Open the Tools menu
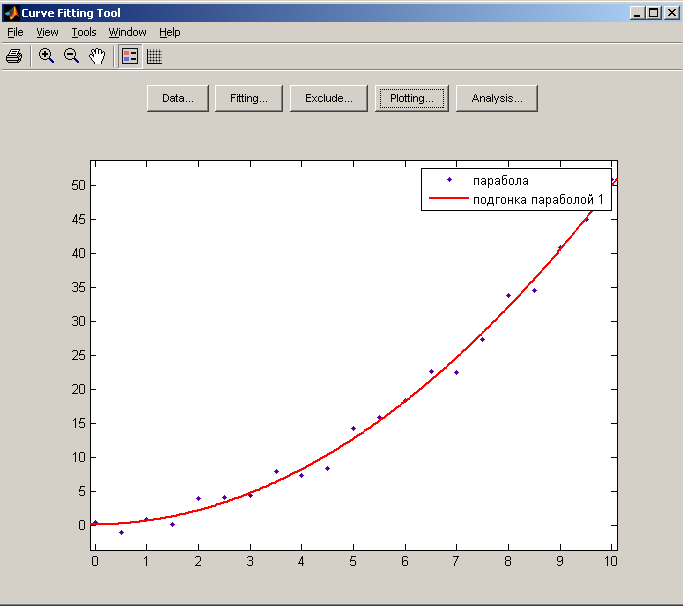This screenshot has width=683, height=606. point(84,32)
